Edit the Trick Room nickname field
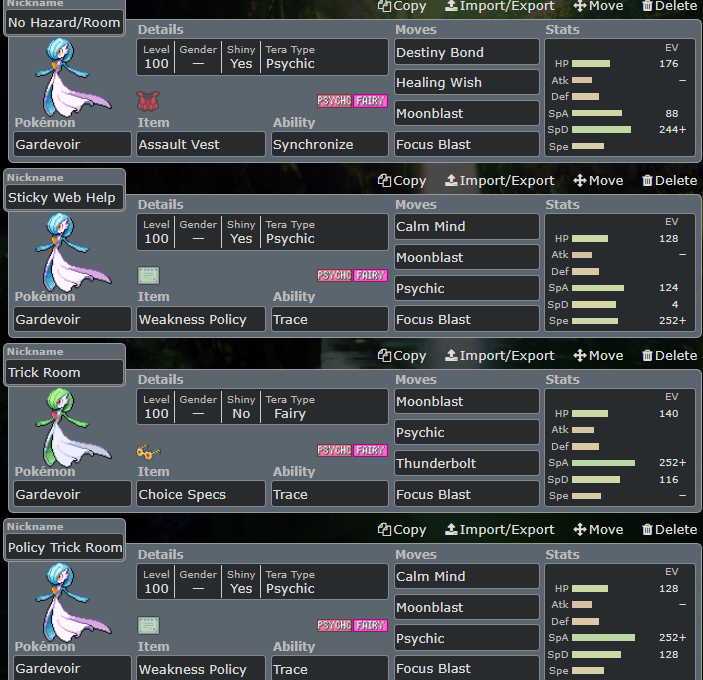The width and height of the screenshot is (703, 680). pyautogui.click(x=64, y=372)
